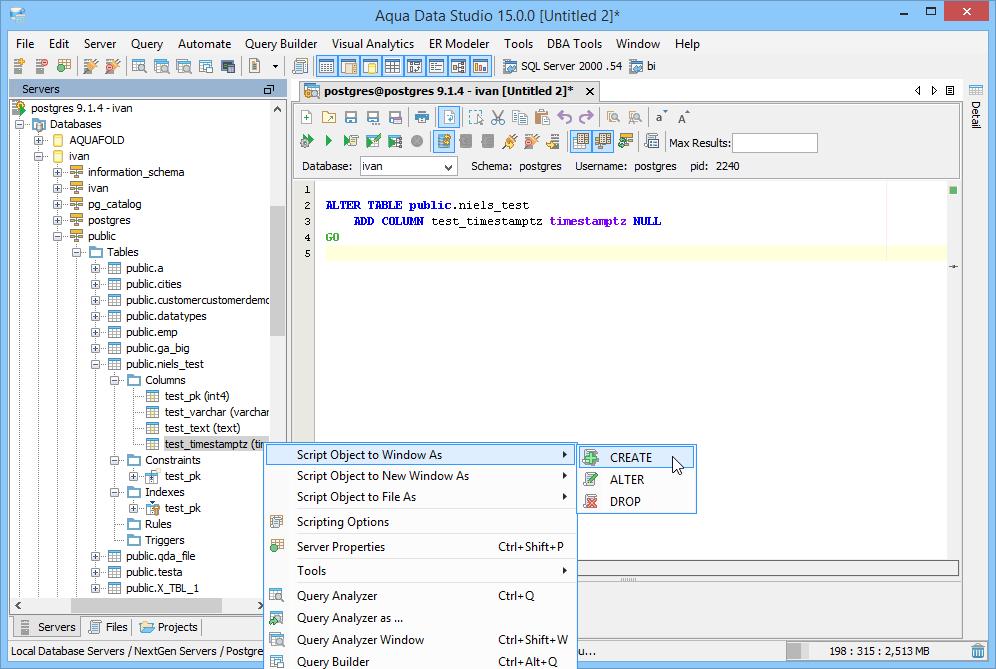Click the Servers tree vertical scrollbar thumb
This screenshot has width=996, height=669.
(x=277, y=271)
